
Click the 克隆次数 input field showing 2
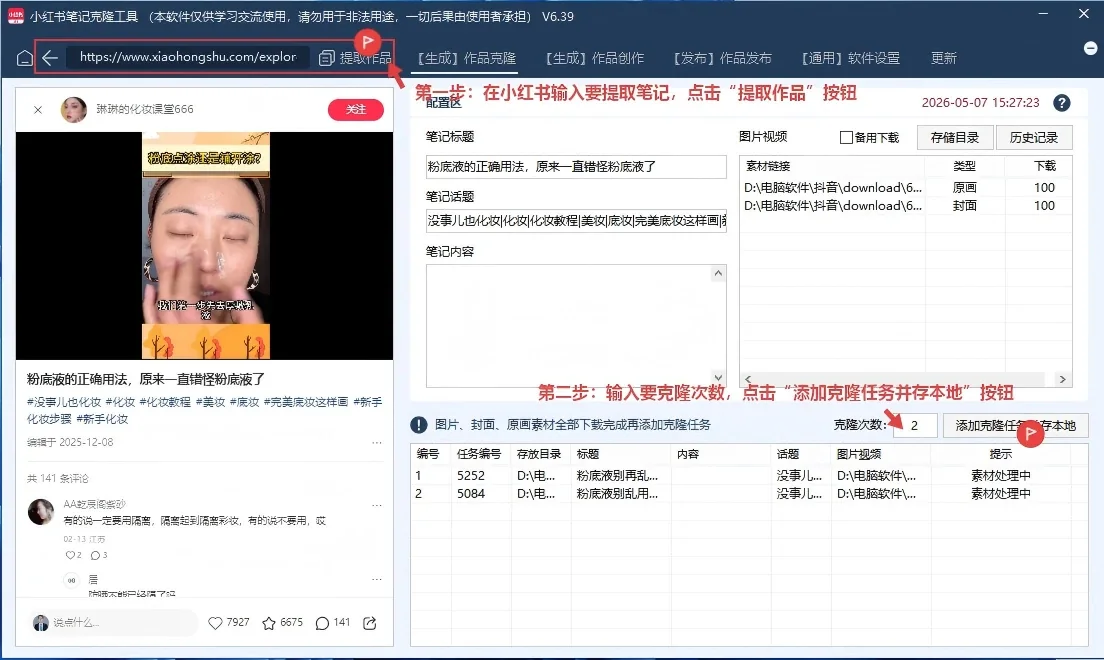914,425
